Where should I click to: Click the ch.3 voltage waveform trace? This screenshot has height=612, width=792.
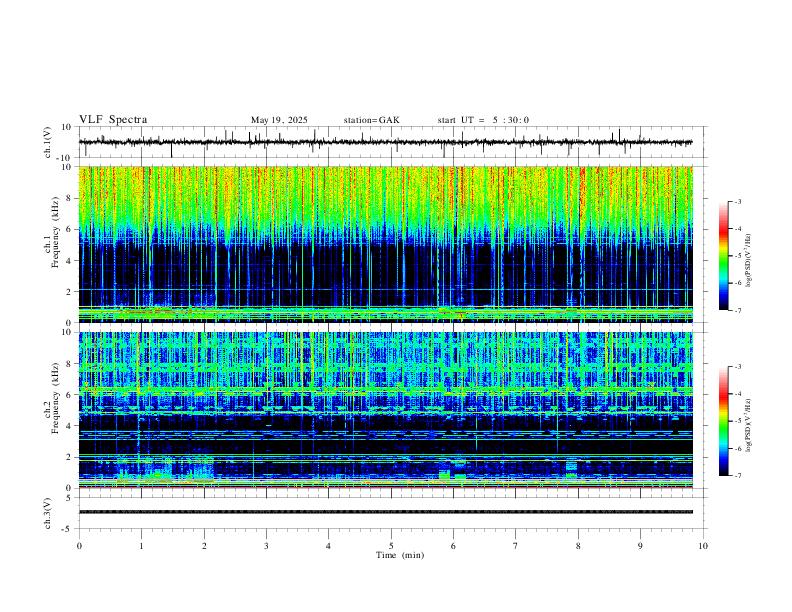point(385,512)
